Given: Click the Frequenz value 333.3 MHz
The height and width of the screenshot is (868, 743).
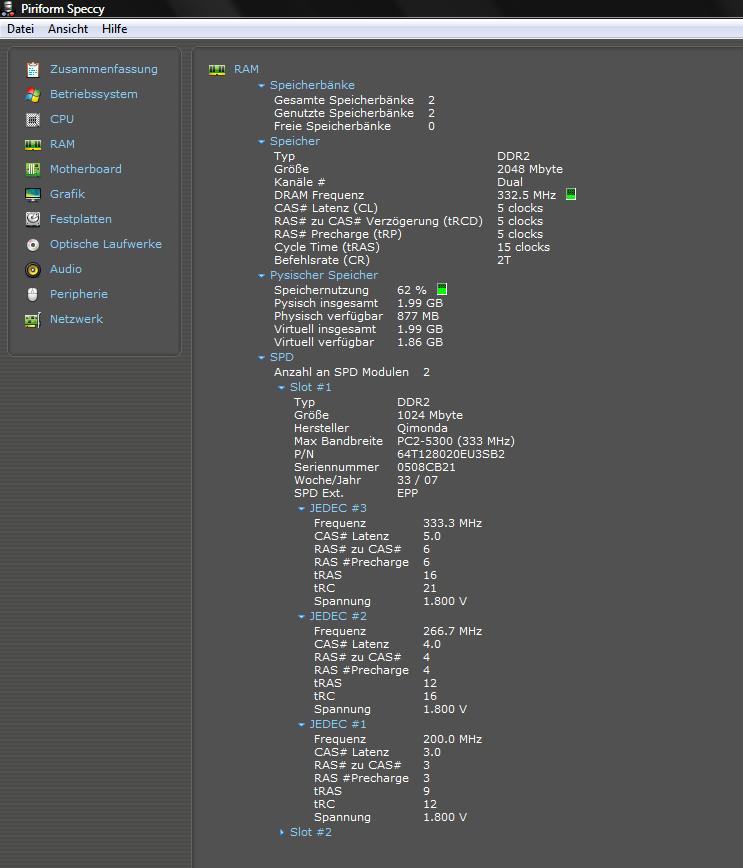Looking at the screenshot, I should (452, 523).
